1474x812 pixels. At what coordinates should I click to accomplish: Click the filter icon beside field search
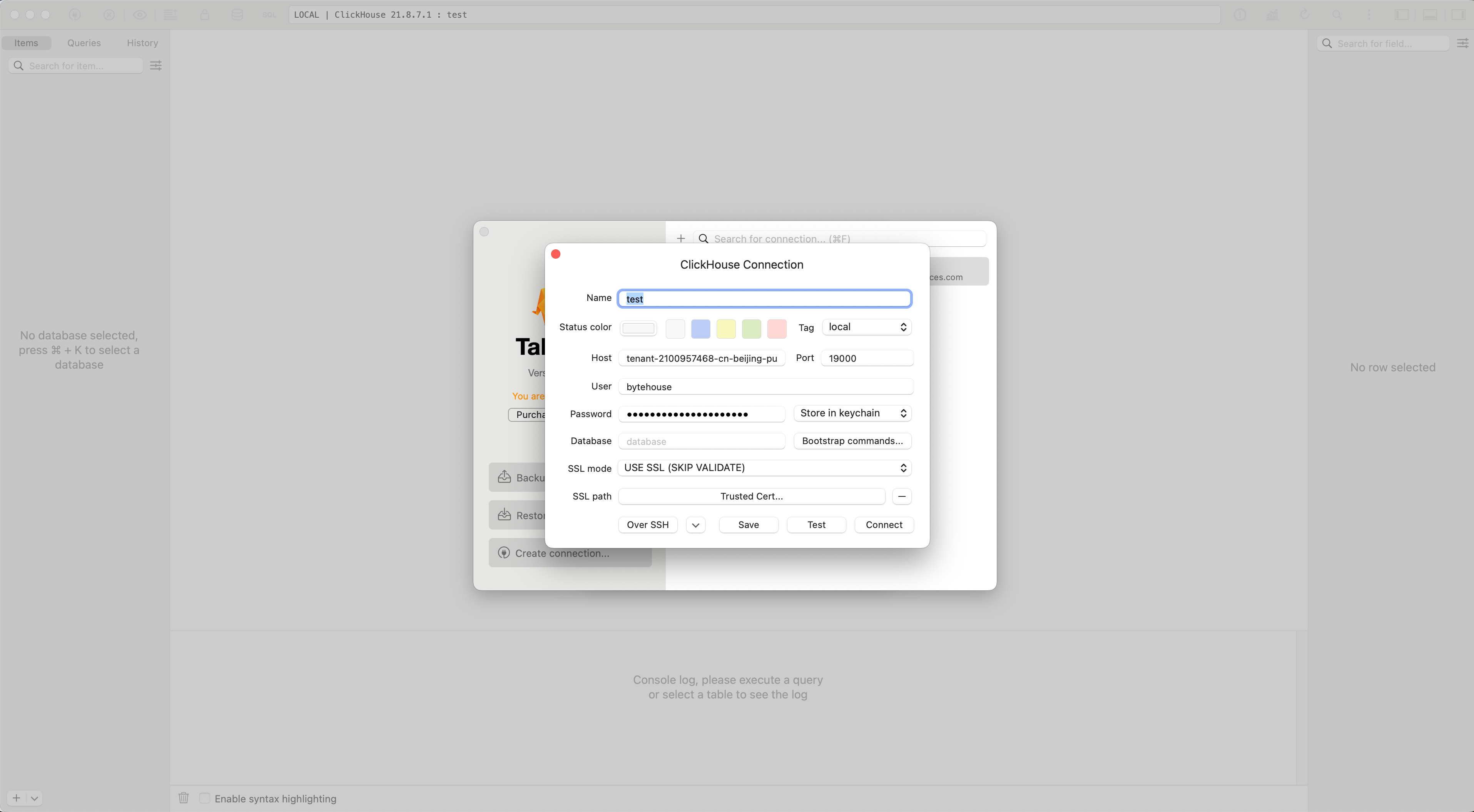point(1462,43)
